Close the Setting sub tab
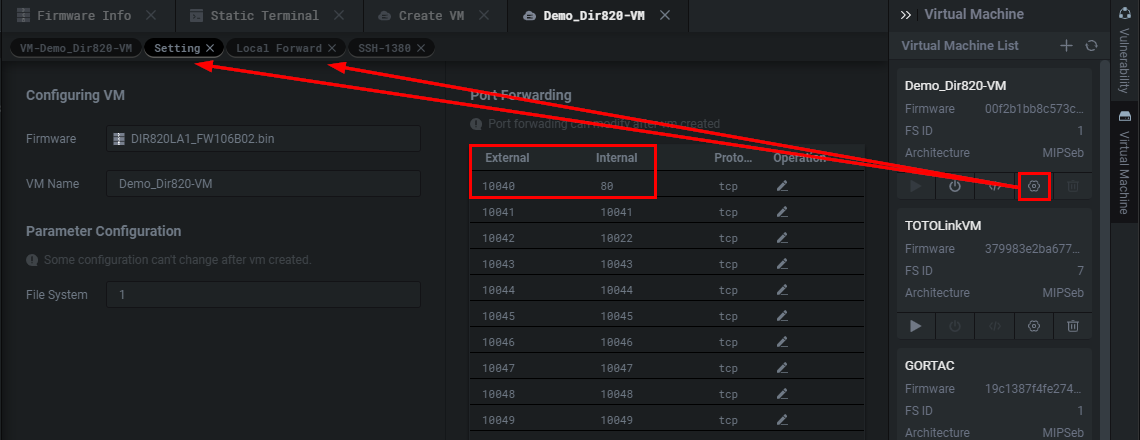The image size is (1140, 440). point(210,48)
